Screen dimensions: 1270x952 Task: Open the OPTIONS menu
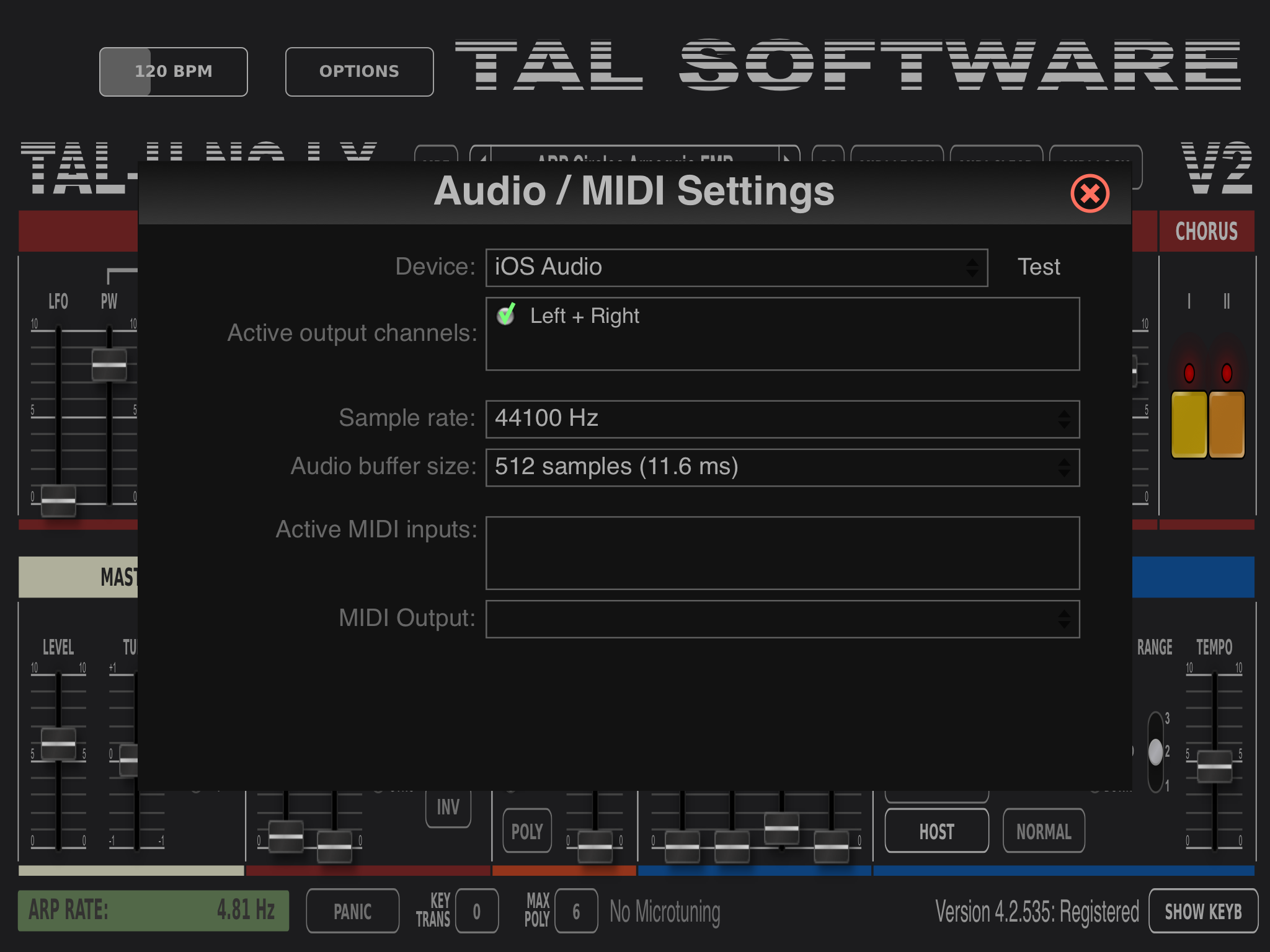(359, 72)
